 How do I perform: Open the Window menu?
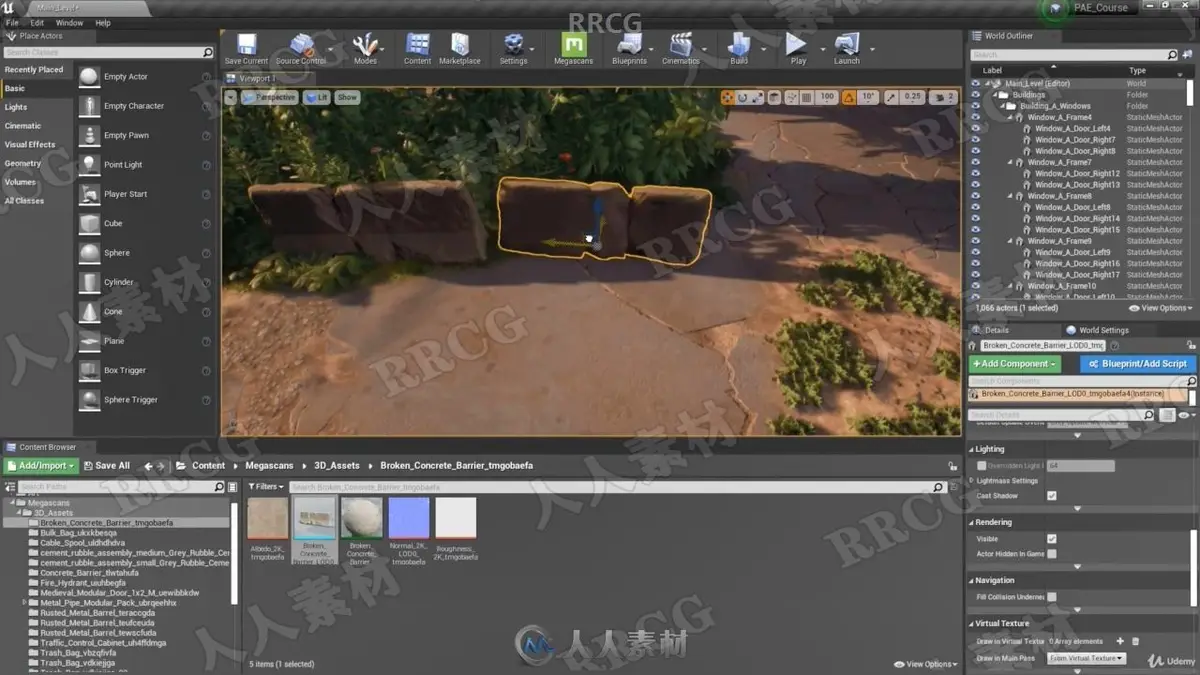69,22
